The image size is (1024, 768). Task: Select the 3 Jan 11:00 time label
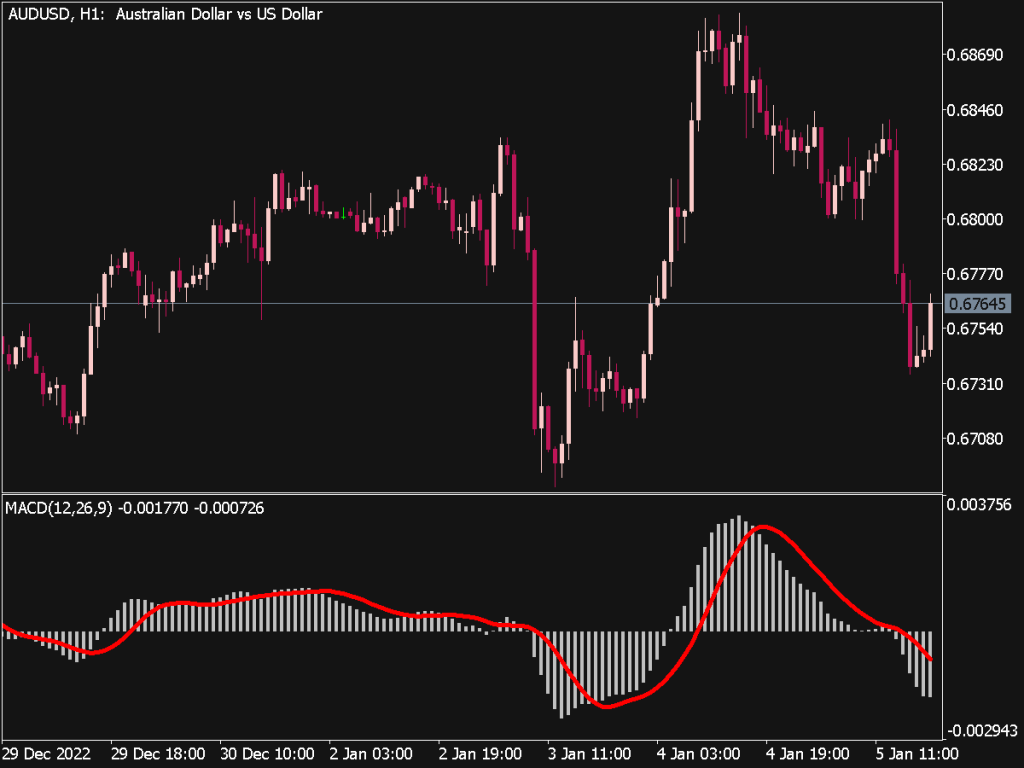[x=589, y=753]
